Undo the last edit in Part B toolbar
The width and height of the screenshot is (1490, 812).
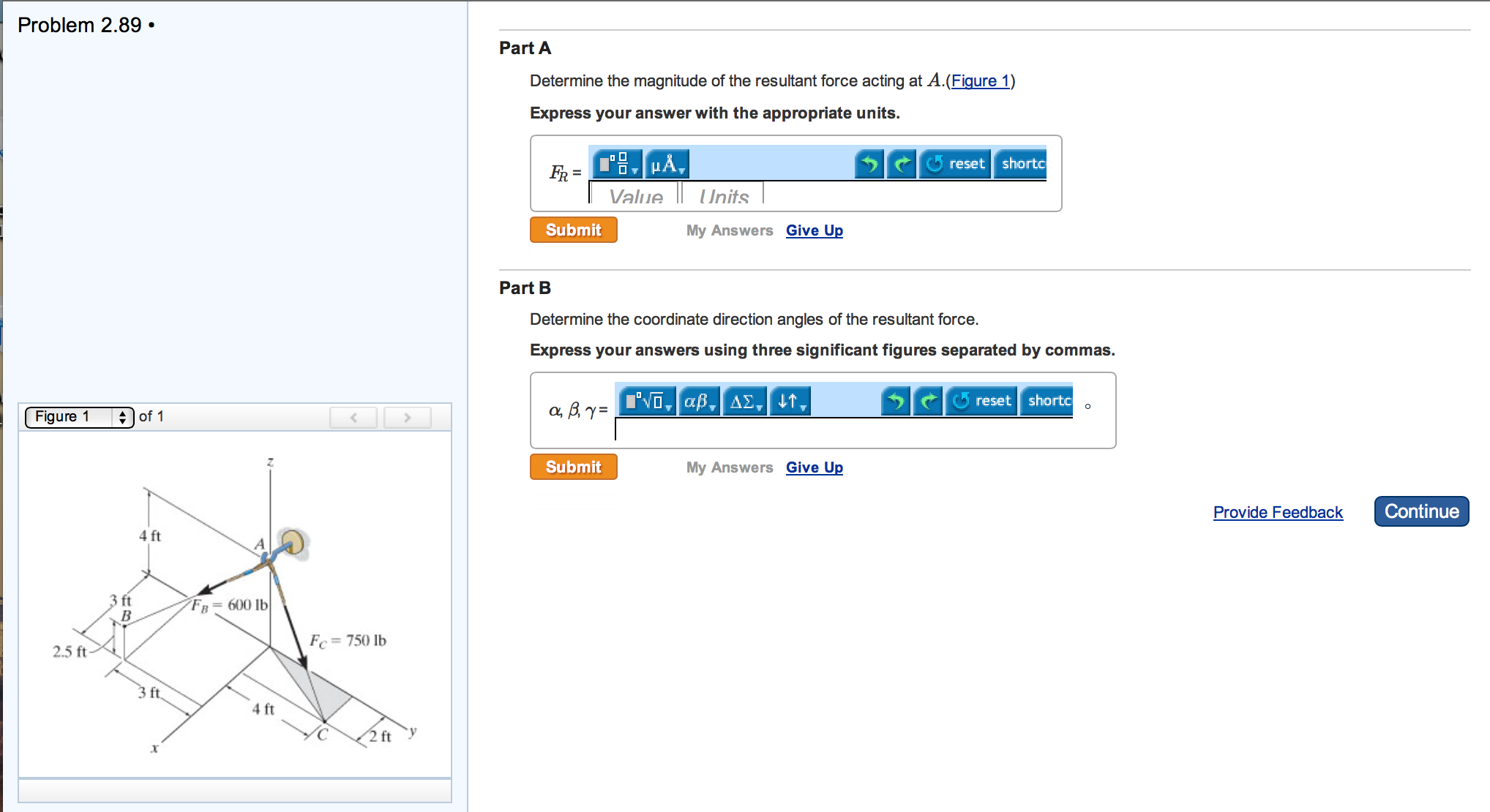pos(896,401)
